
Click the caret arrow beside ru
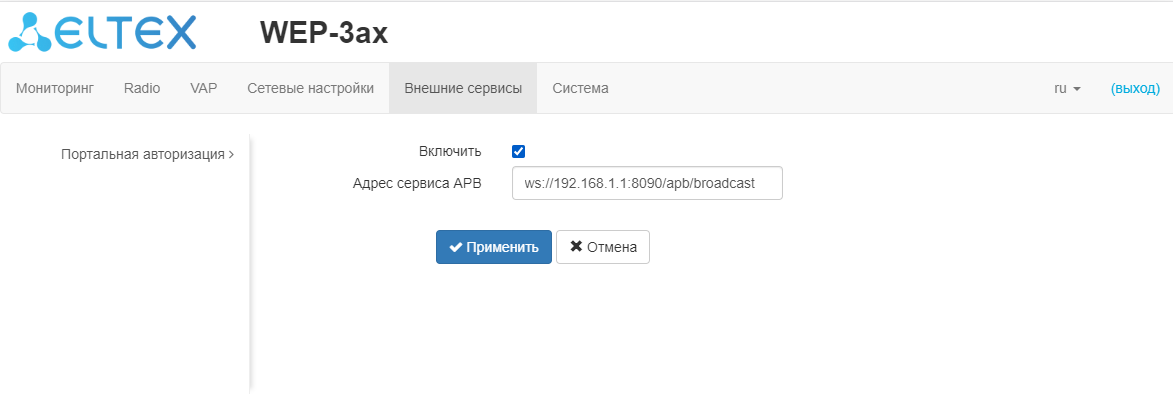point(1077,89)
